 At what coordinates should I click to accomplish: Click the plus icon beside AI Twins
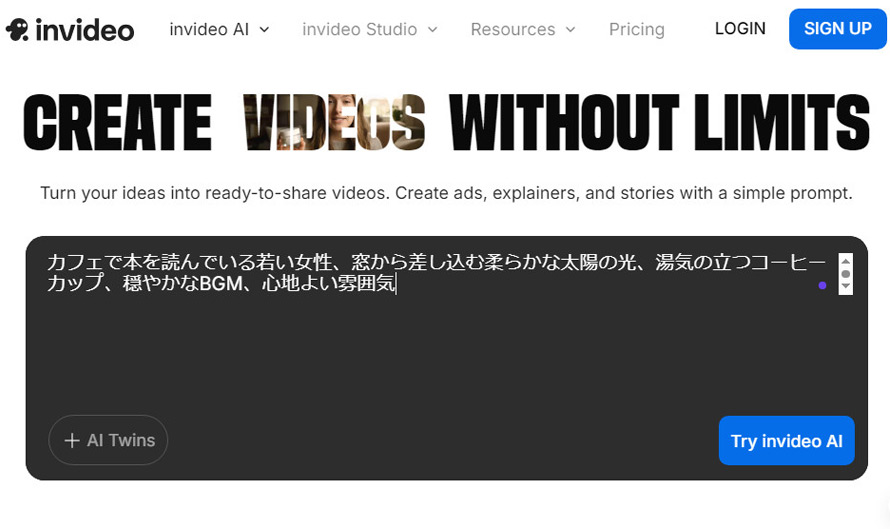pyautogui.click(x=72, y=440)
